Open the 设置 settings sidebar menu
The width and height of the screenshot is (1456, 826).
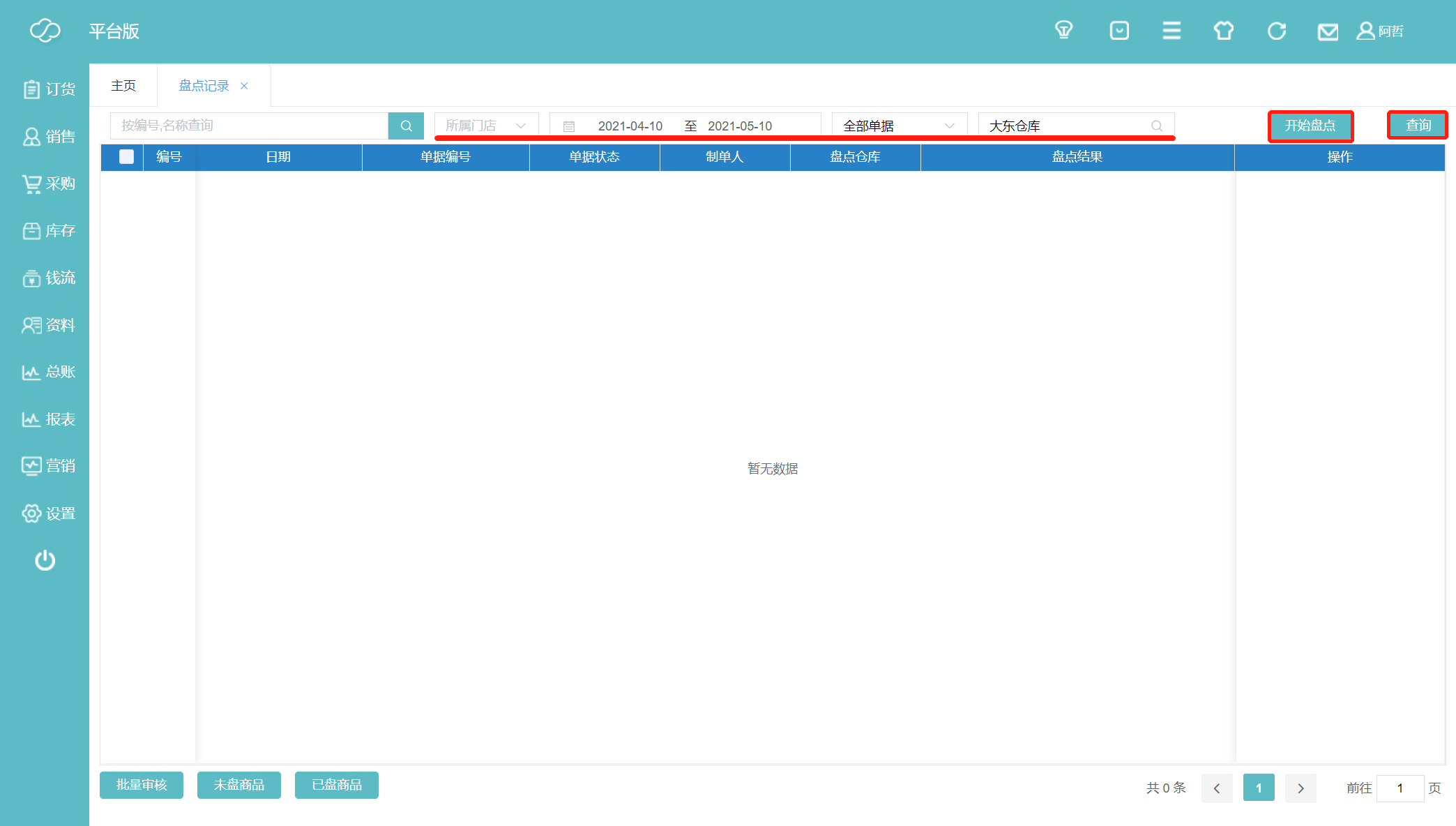49,513
